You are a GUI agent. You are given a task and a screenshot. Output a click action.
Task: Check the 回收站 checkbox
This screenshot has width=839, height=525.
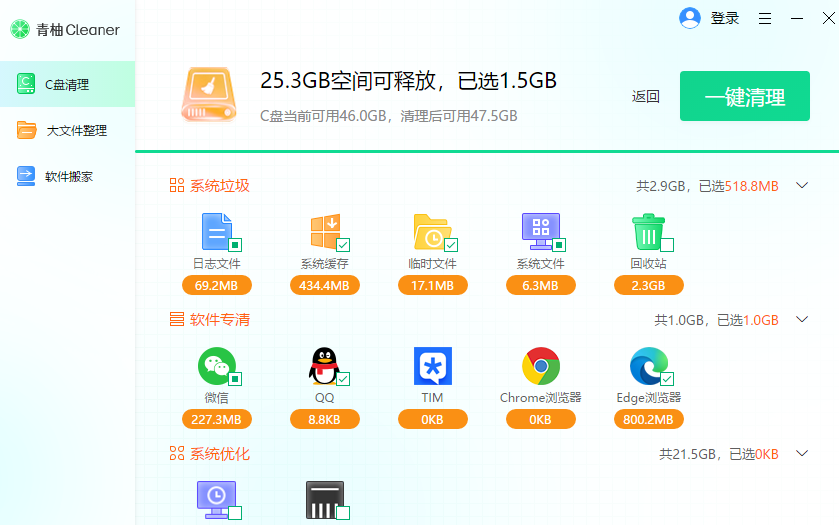pyautogui.click(x=667, y=245)
